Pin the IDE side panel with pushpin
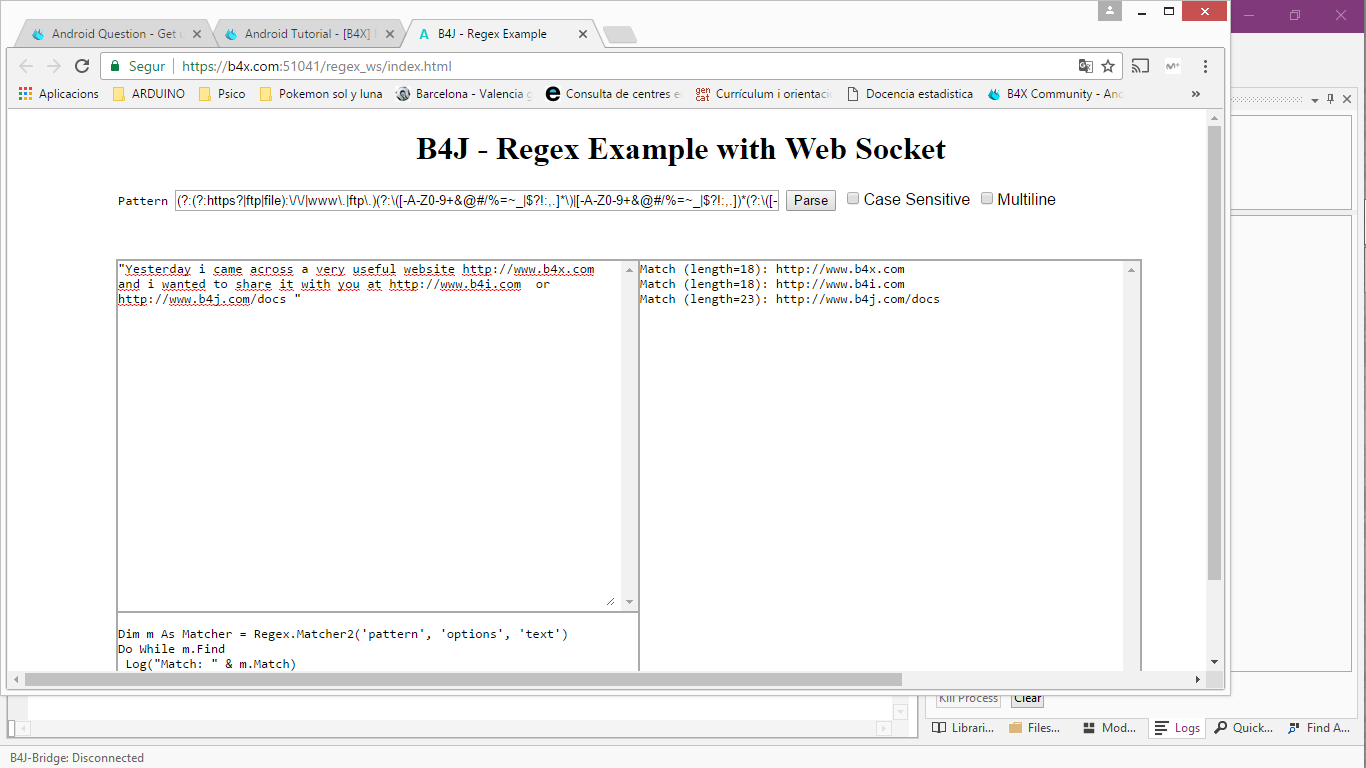This screenshot has height=768, width=1366. click(x=1330, y=99)
